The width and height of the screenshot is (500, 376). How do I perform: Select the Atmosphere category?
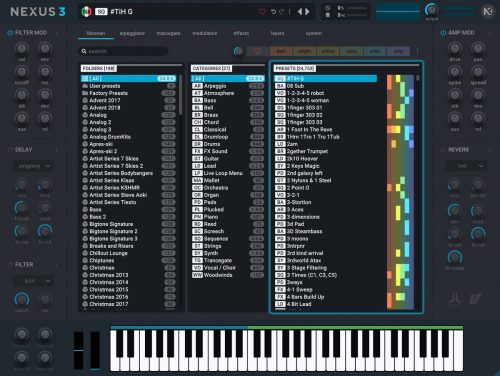pyautogui.click(x=228, y=93)
